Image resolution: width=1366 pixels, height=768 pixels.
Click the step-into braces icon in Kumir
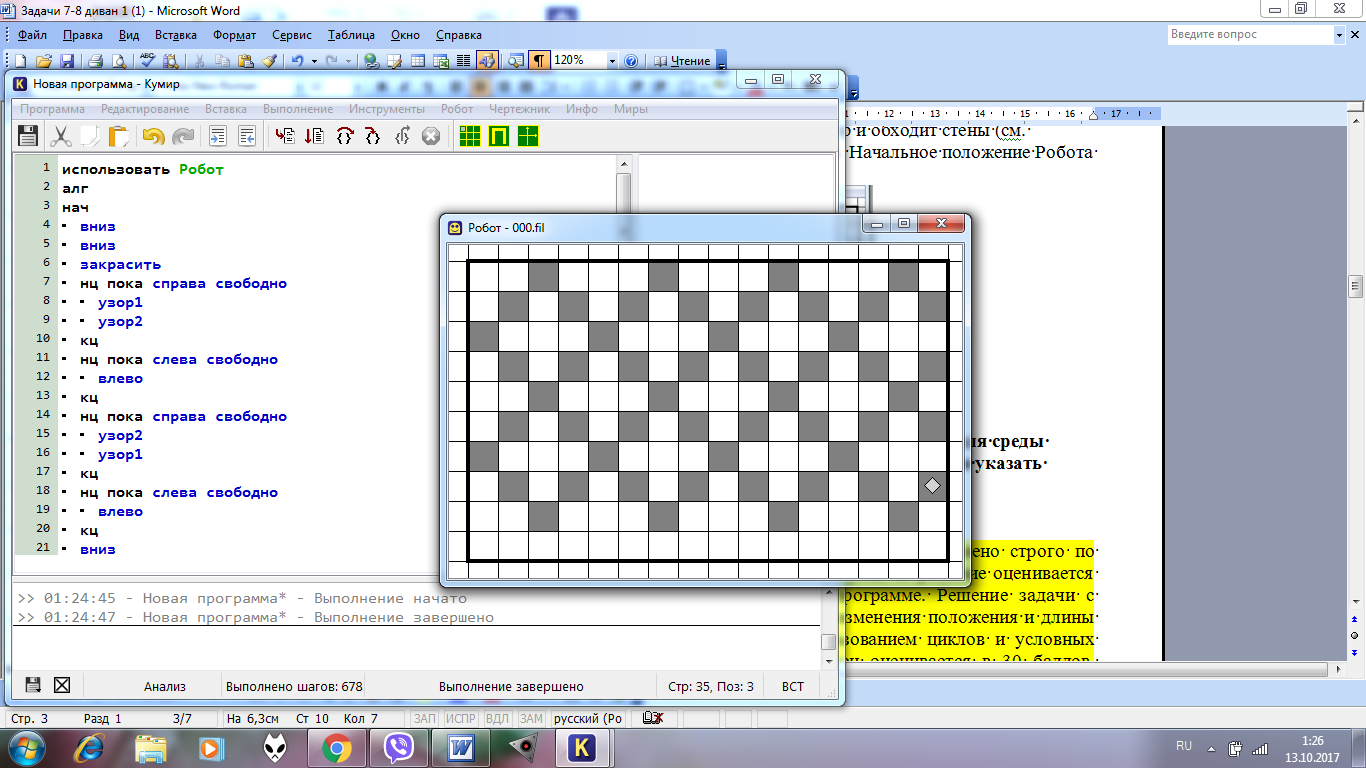click(373, 136)
